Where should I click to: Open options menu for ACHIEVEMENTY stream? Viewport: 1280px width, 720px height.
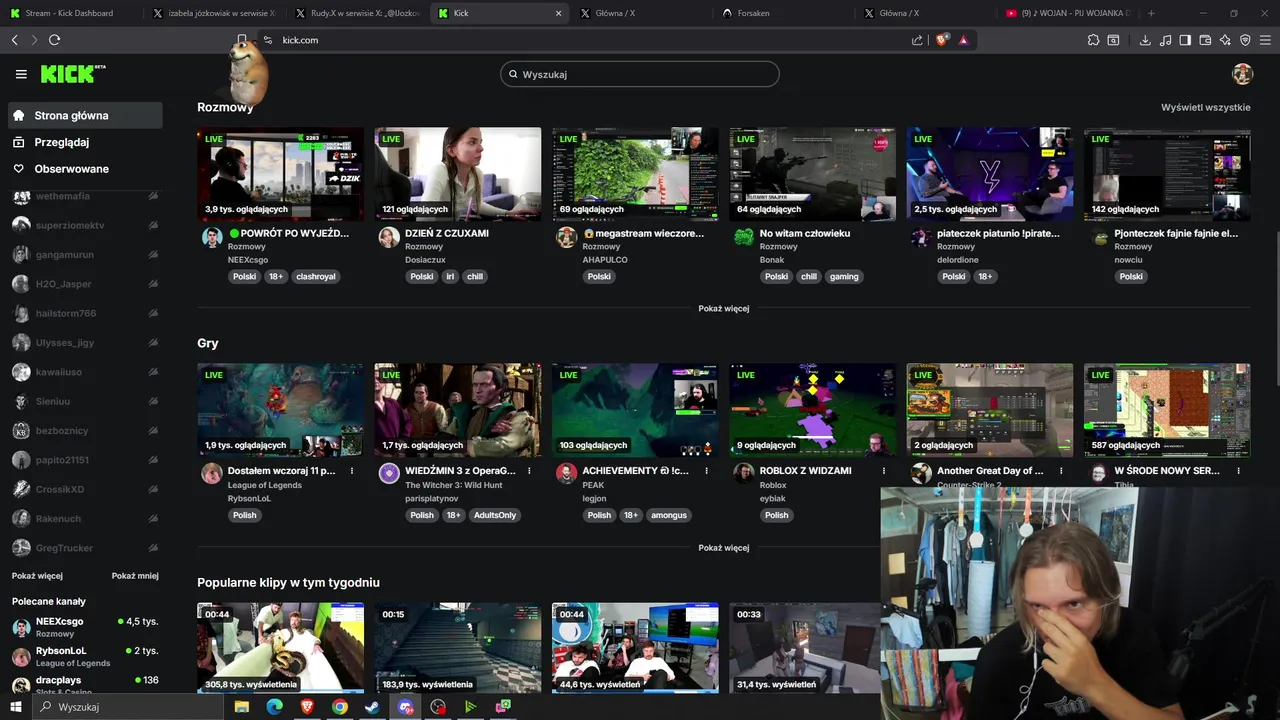707,470
